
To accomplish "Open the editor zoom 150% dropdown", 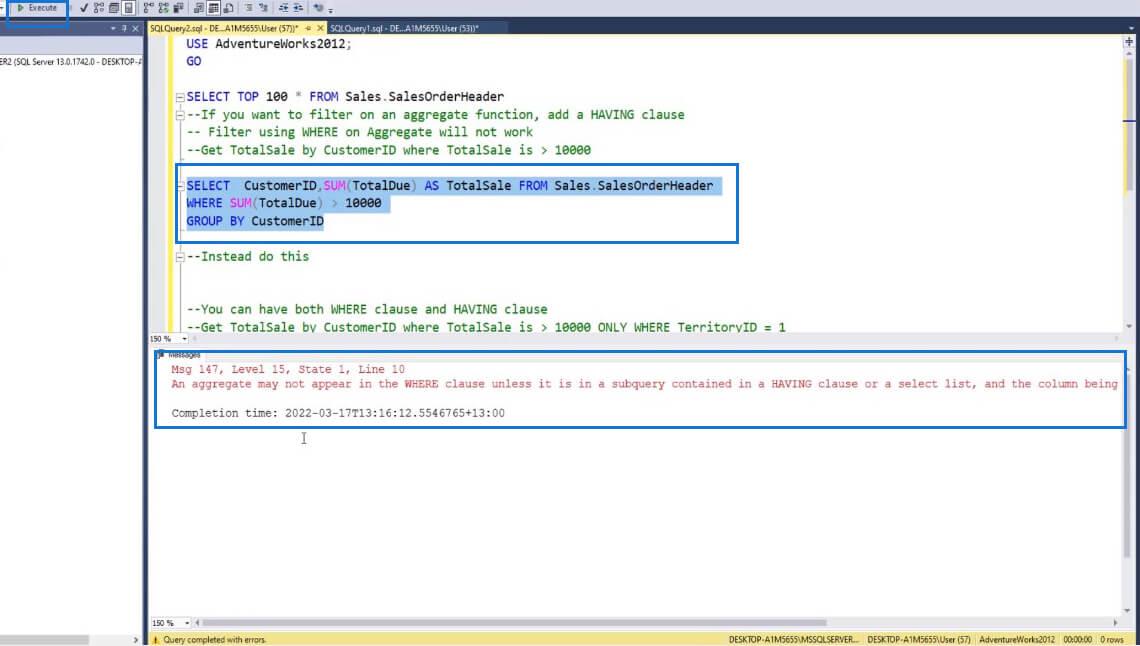I will 185,339.
